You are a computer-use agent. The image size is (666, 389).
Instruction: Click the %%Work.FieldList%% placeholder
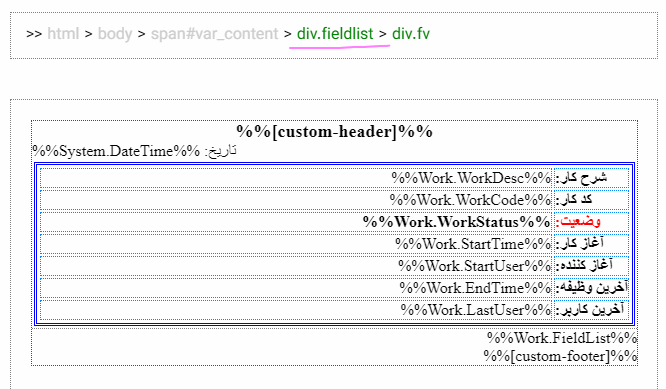coord(562,338)
